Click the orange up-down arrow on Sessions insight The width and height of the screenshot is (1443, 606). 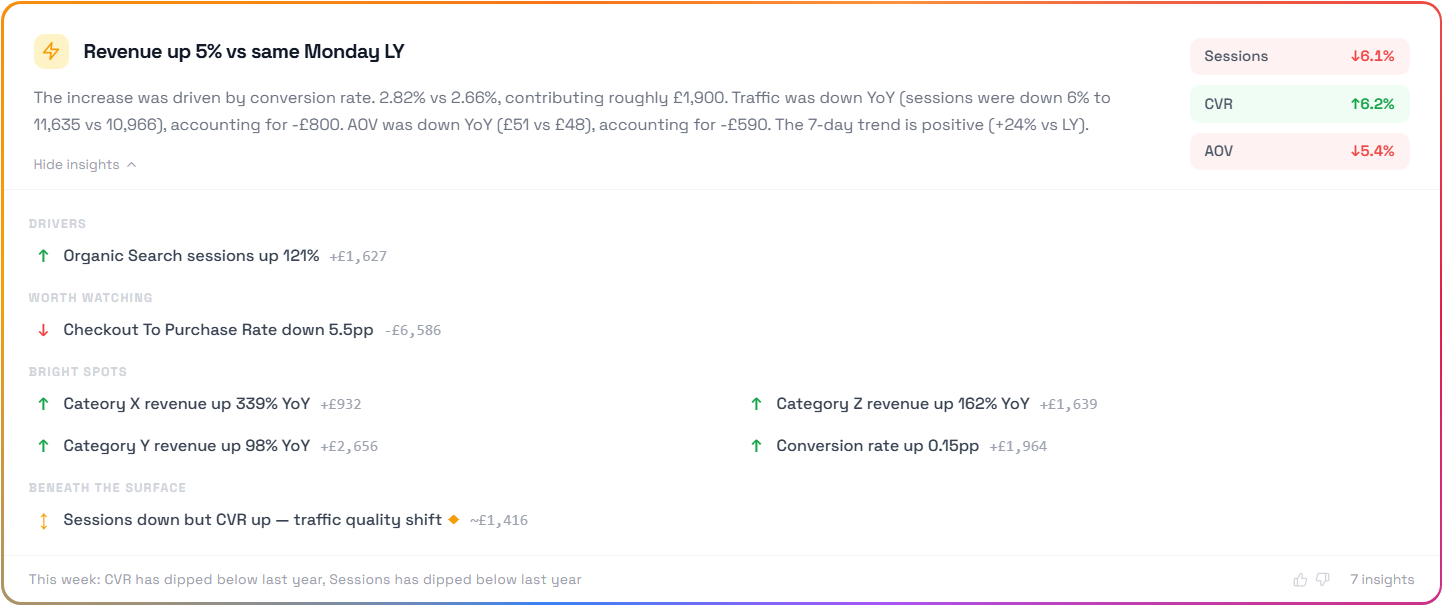coord(43,519)
